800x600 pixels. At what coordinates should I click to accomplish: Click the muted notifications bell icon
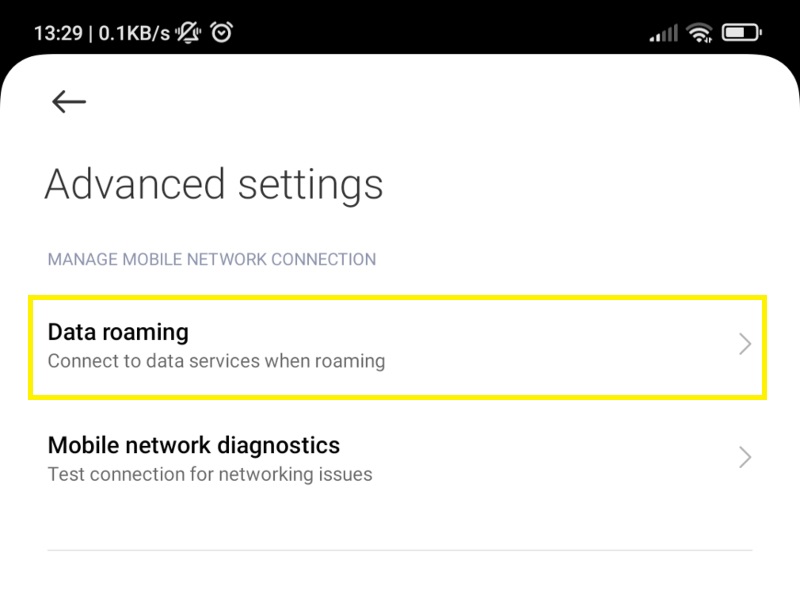click(187, 32)
